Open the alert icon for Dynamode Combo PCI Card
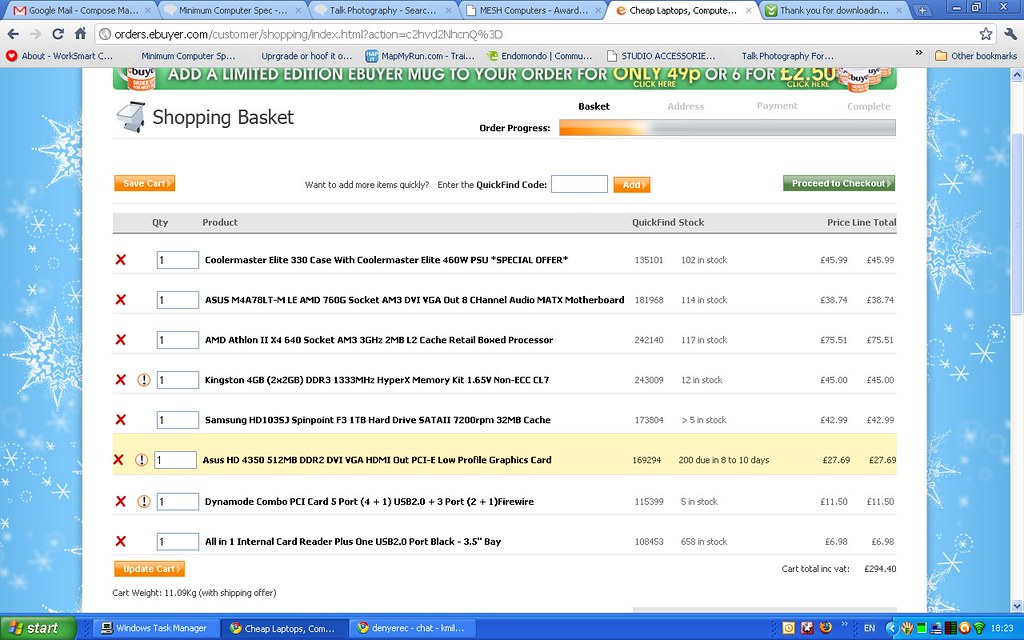The width and height of the screenshot is (1024, 640). click(x=144, y=502)
